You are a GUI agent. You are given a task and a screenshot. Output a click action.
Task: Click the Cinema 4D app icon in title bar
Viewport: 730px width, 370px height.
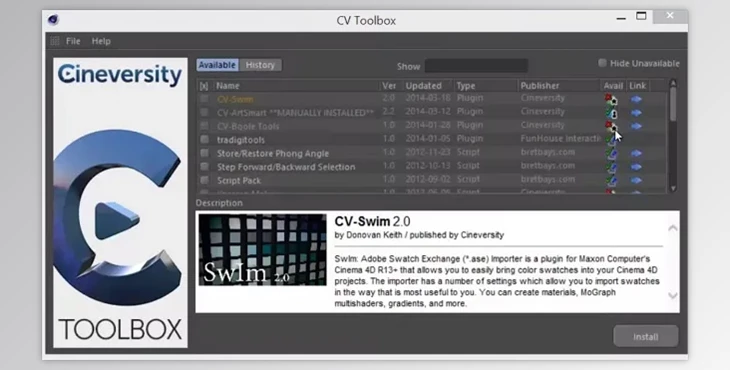coord(53,20)
